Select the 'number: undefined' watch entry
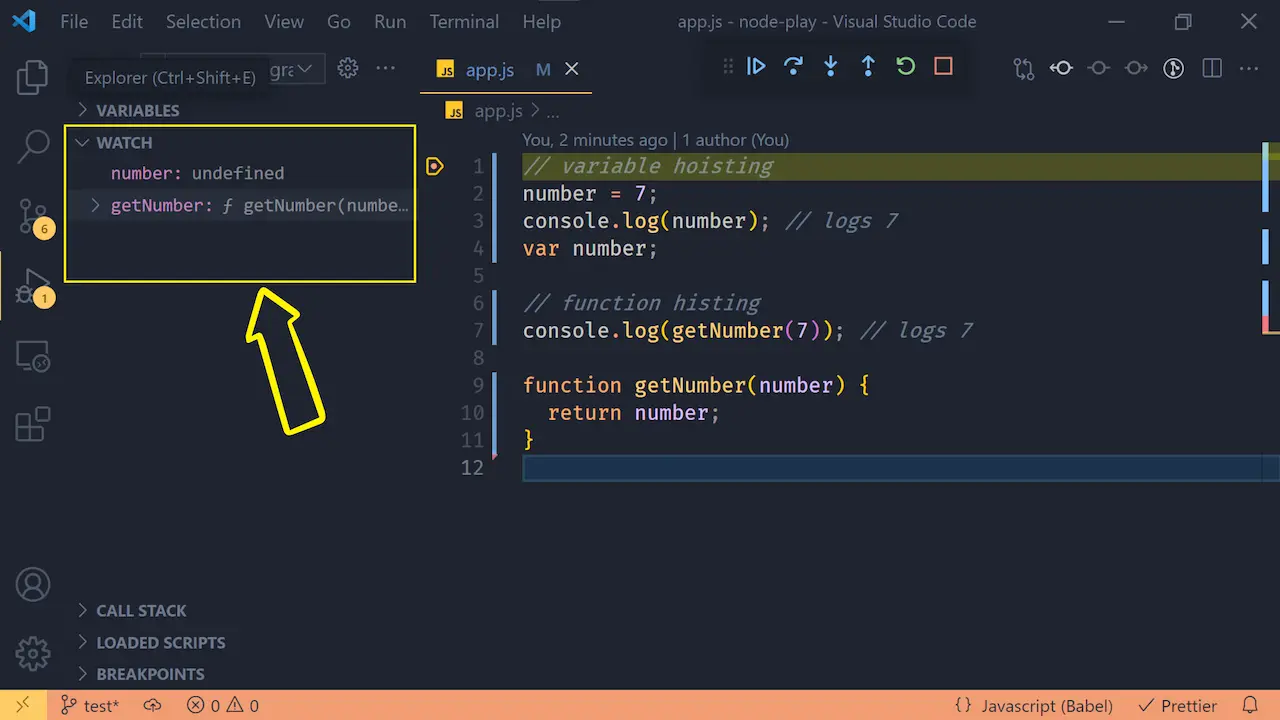Image resolution: width=1280 pixels, height=720 pixels. [240, 173]
